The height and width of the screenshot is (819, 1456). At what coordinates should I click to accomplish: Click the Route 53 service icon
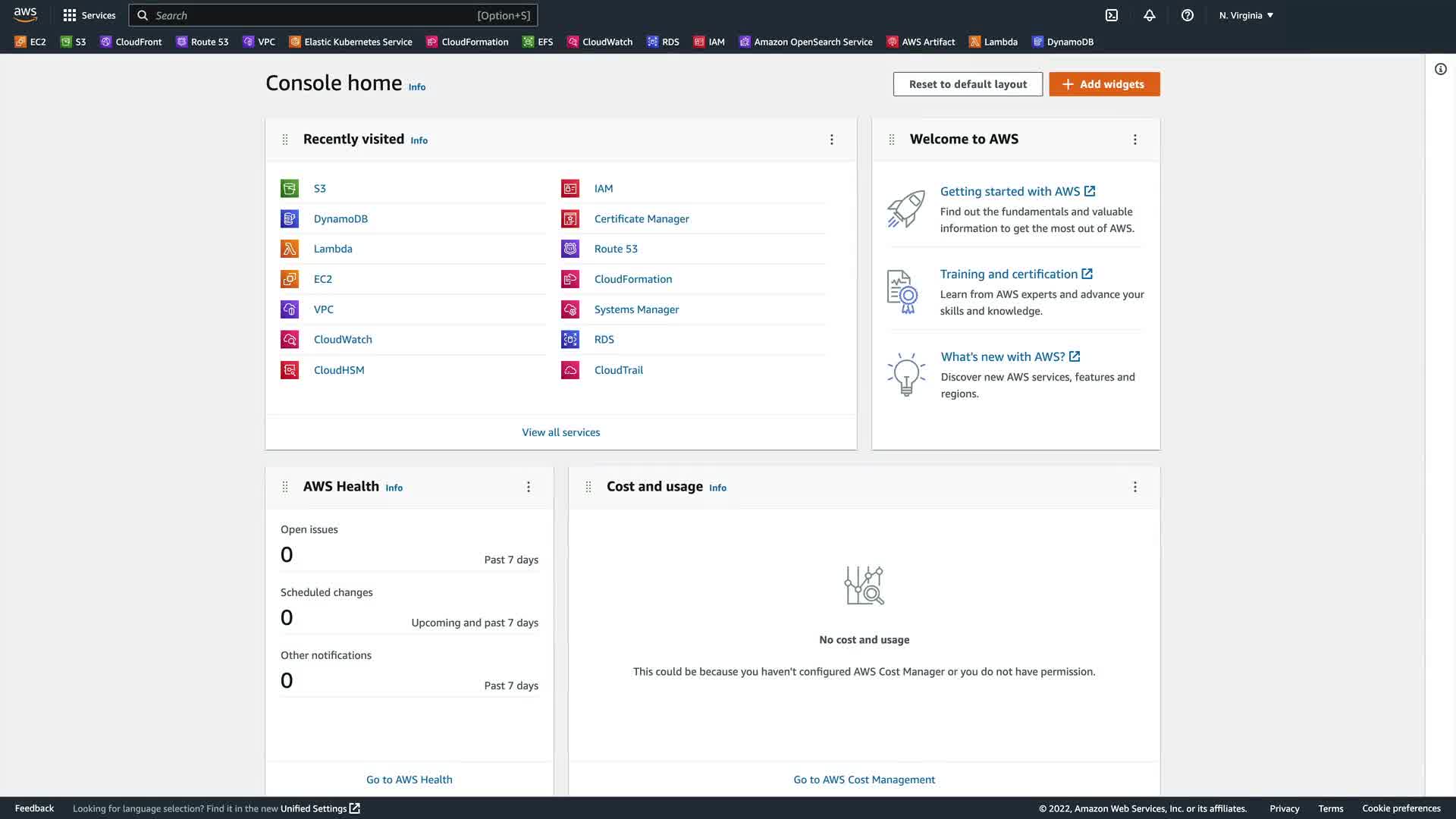570,249
